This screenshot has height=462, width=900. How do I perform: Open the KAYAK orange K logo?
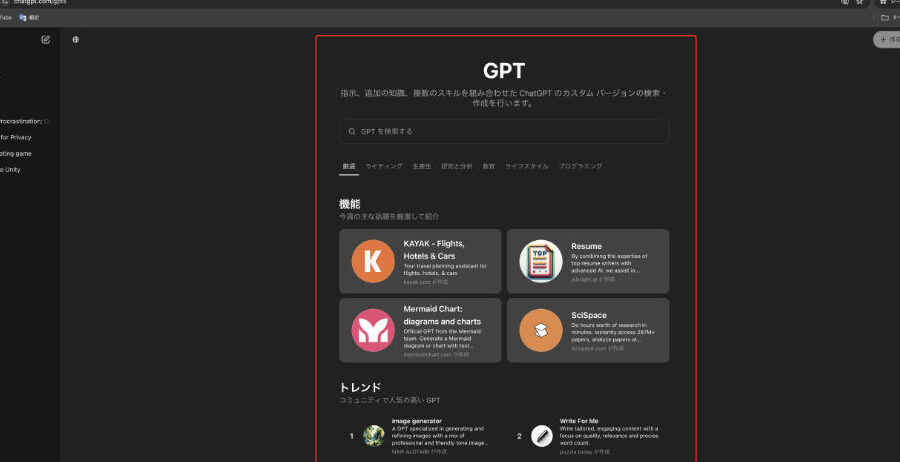pos(373,261)
